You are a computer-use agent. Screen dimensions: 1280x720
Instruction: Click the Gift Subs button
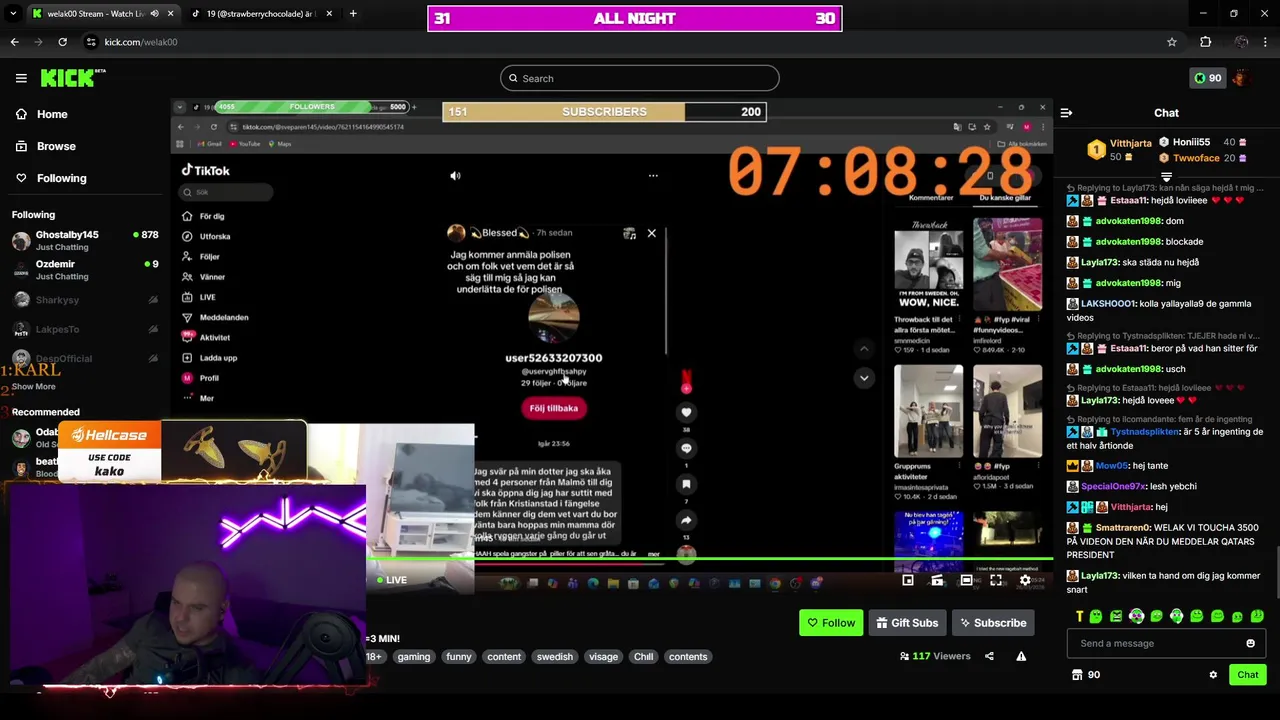[907, 623]
